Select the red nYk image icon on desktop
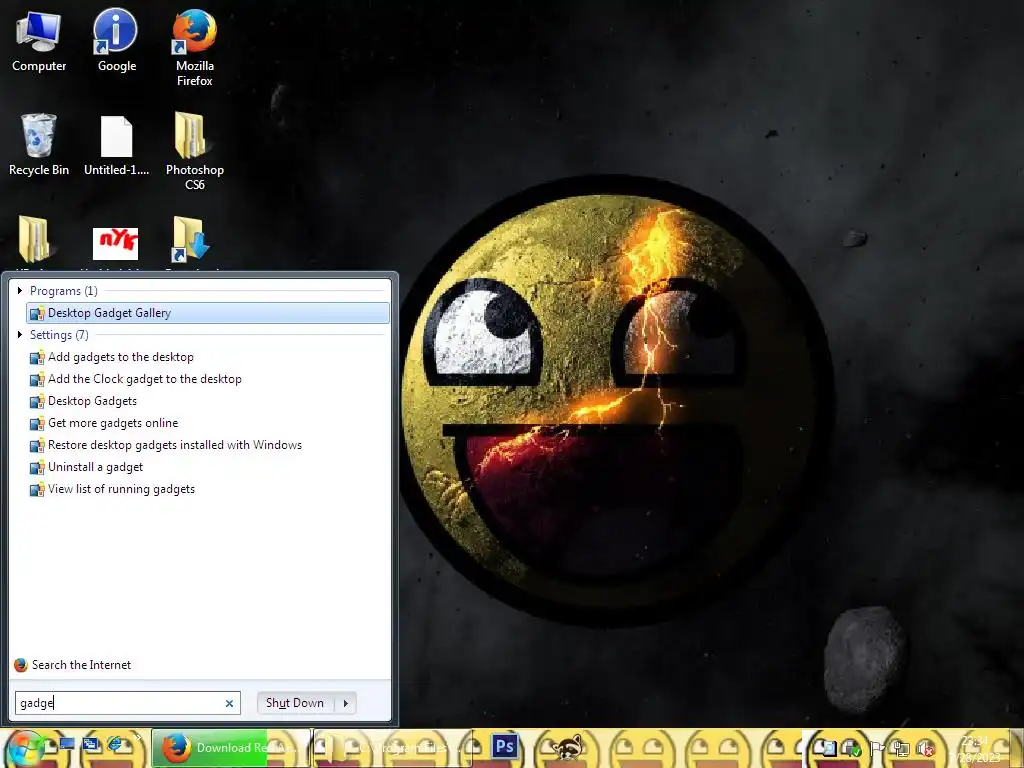Screen dimensions: 1024x768 click(115, 244)
